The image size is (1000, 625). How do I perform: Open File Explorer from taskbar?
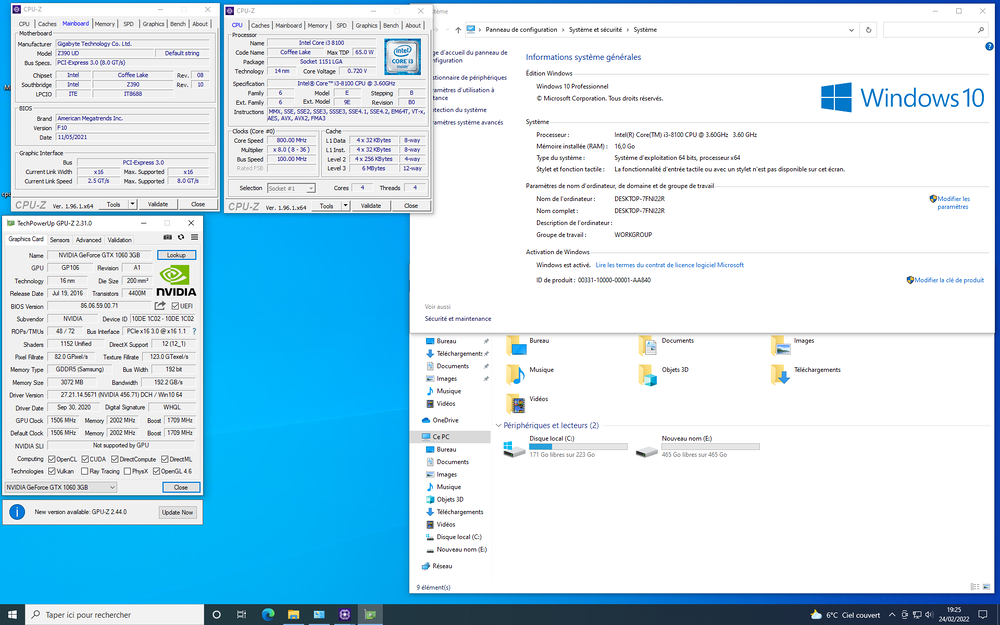pos(293,615)
